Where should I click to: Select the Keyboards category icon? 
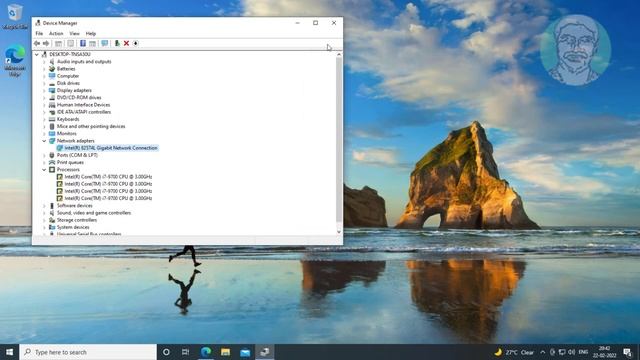pyautogui.click(x=52, y=119)
